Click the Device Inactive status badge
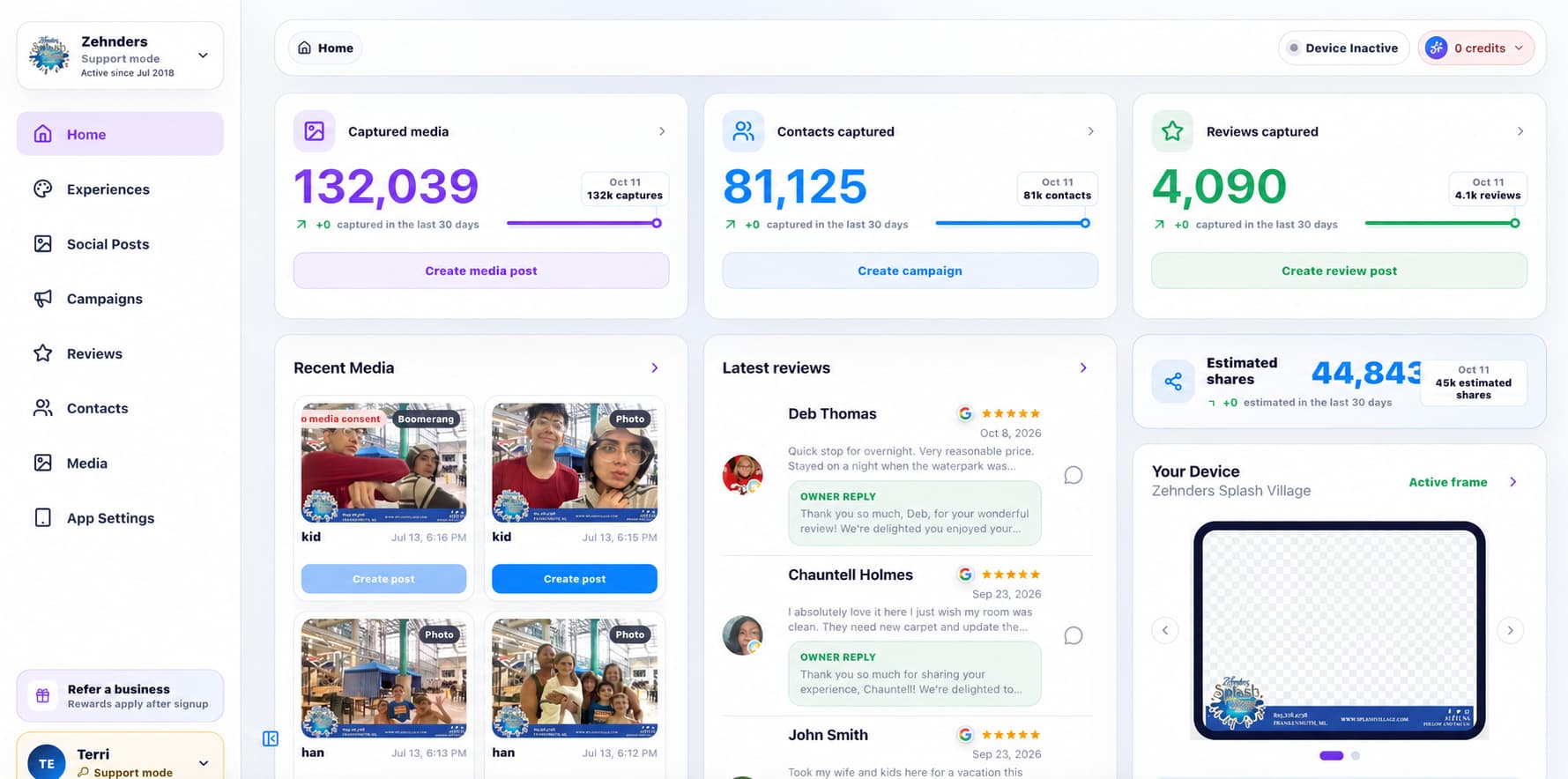The image size is (1568, 779). [x=1343, y=48]
